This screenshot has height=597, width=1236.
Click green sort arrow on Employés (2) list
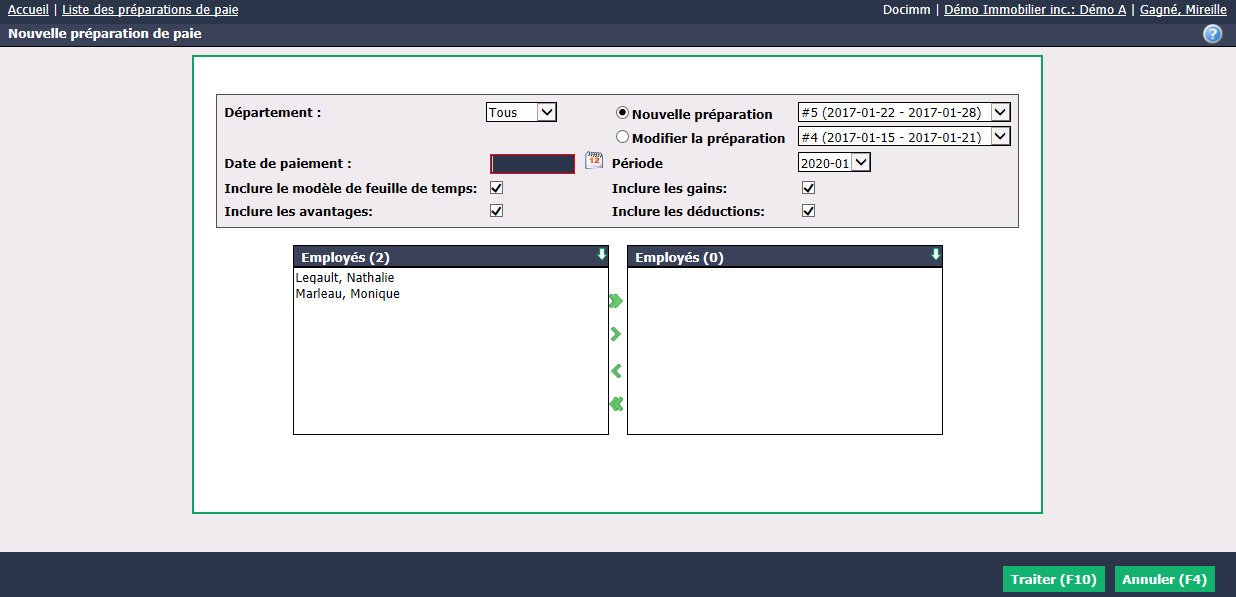(x=601, y=255)
